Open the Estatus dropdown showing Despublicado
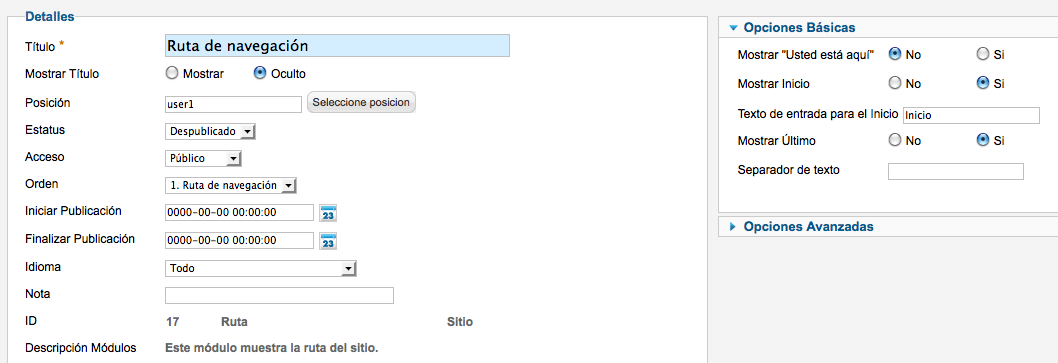The width and height of the screenshot is (1058, 363). click(211, 132)
